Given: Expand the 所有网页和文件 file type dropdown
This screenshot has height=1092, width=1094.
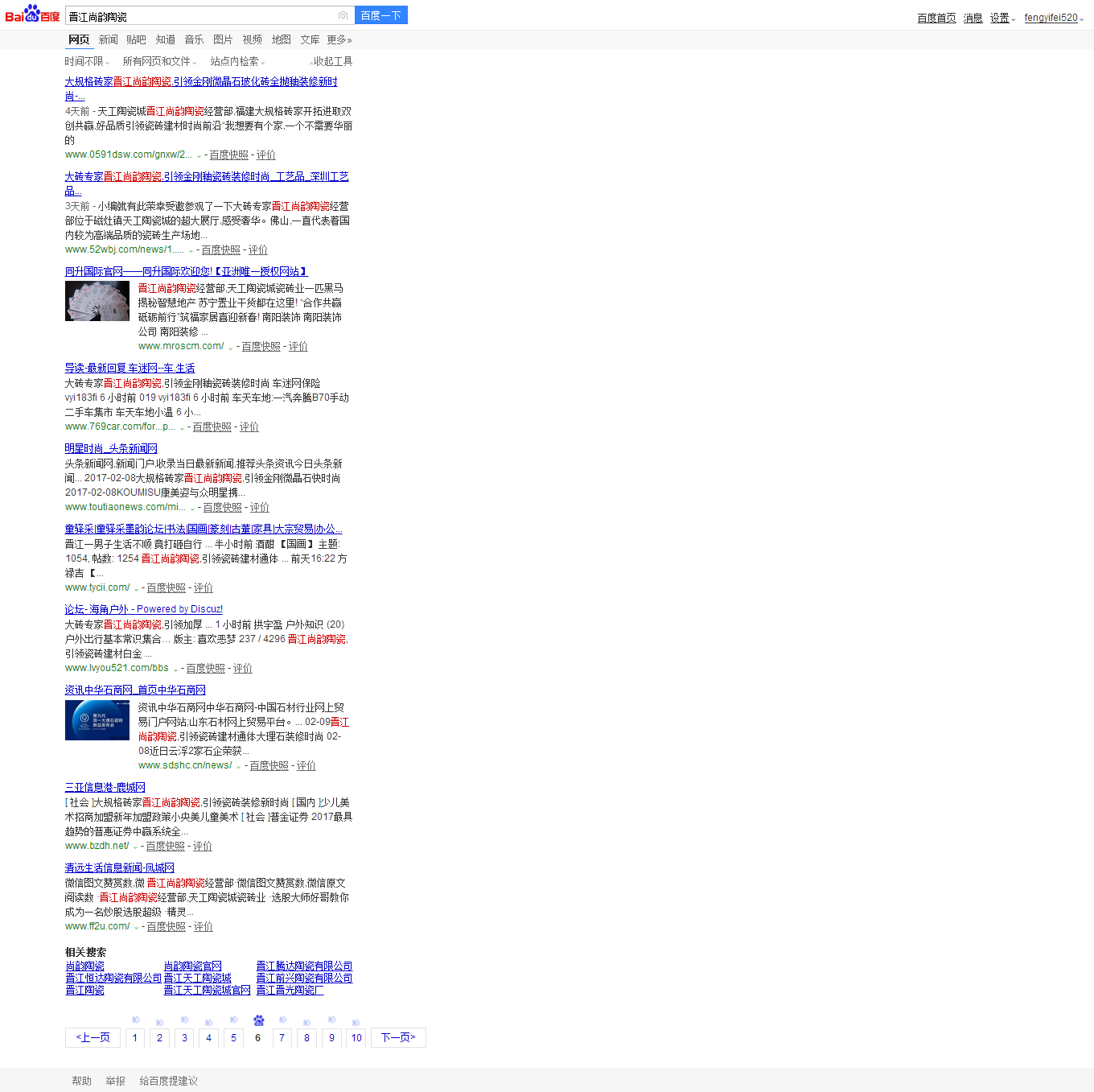Looking at the screenshot, I should tap(160, 61).
